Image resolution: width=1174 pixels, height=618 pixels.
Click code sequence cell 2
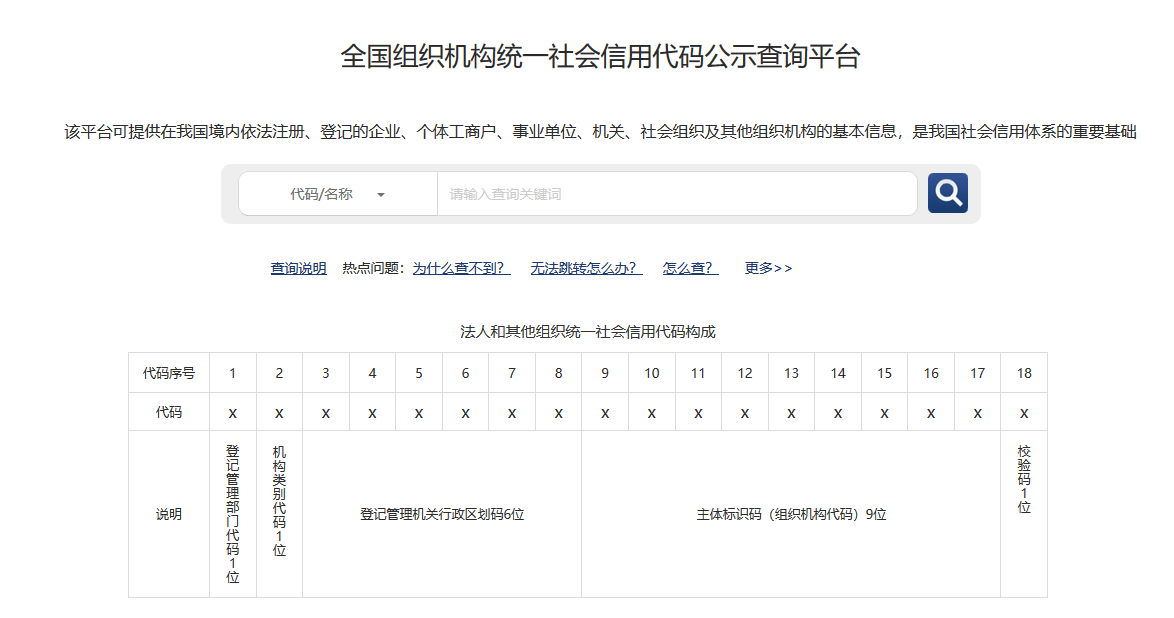tap(279, 373)
